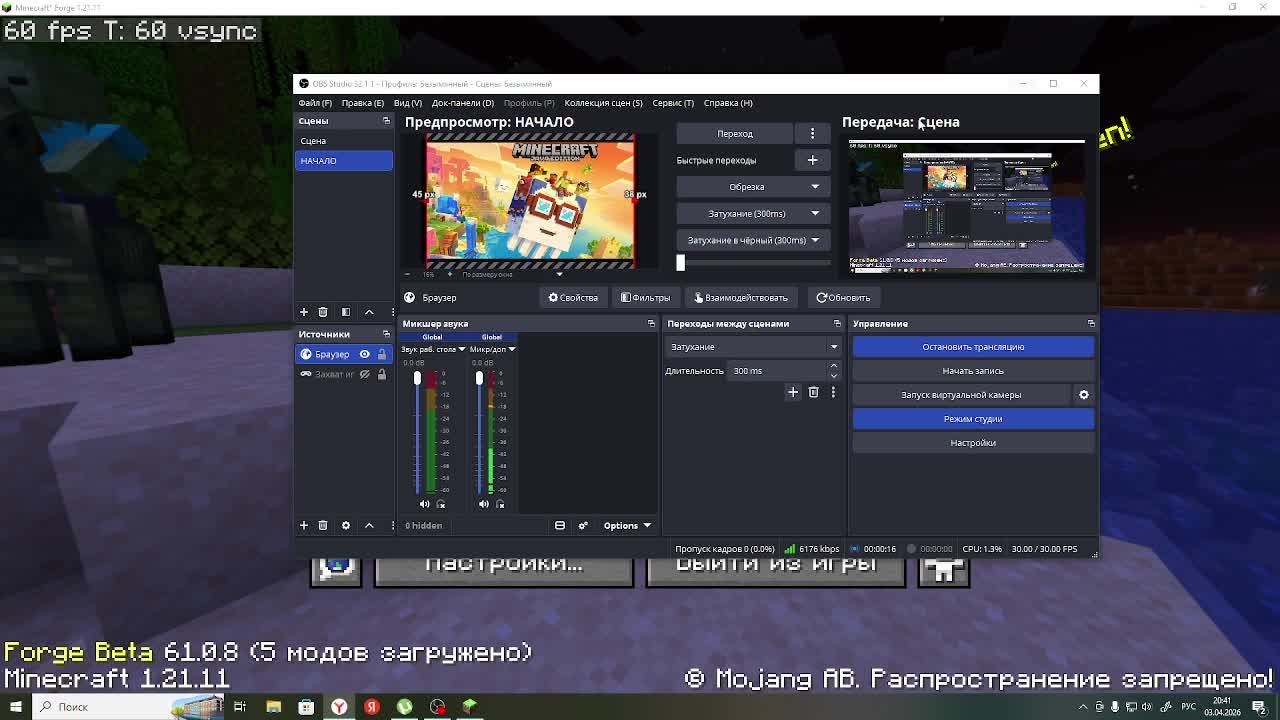Screen dimensions: 1280x720
Task: Add a quick transition with the plus button
Action: pos(812,160)
